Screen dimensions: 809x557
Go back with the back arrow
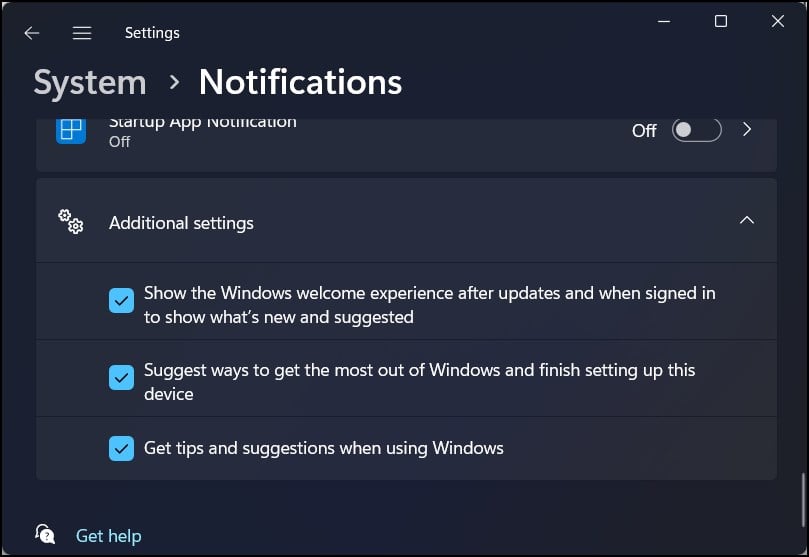(x=31, y=33)
